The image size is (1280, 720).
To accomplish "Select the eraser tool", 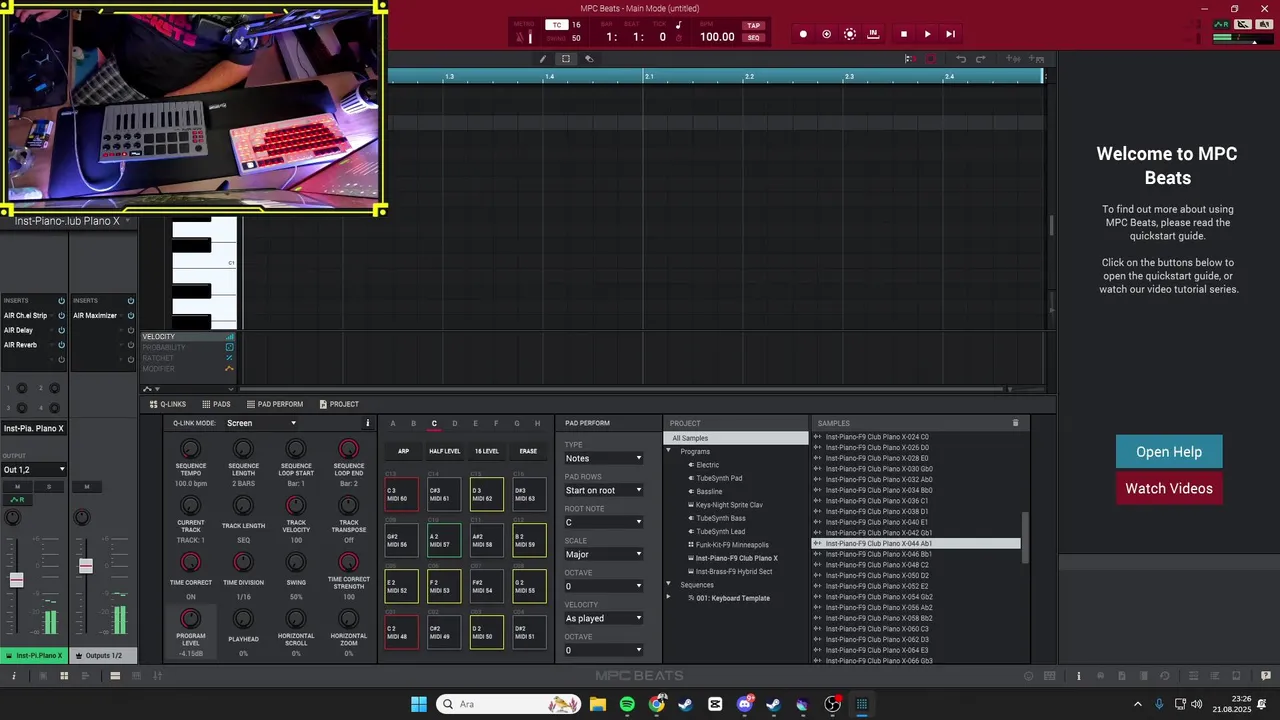I will point(589,59).
